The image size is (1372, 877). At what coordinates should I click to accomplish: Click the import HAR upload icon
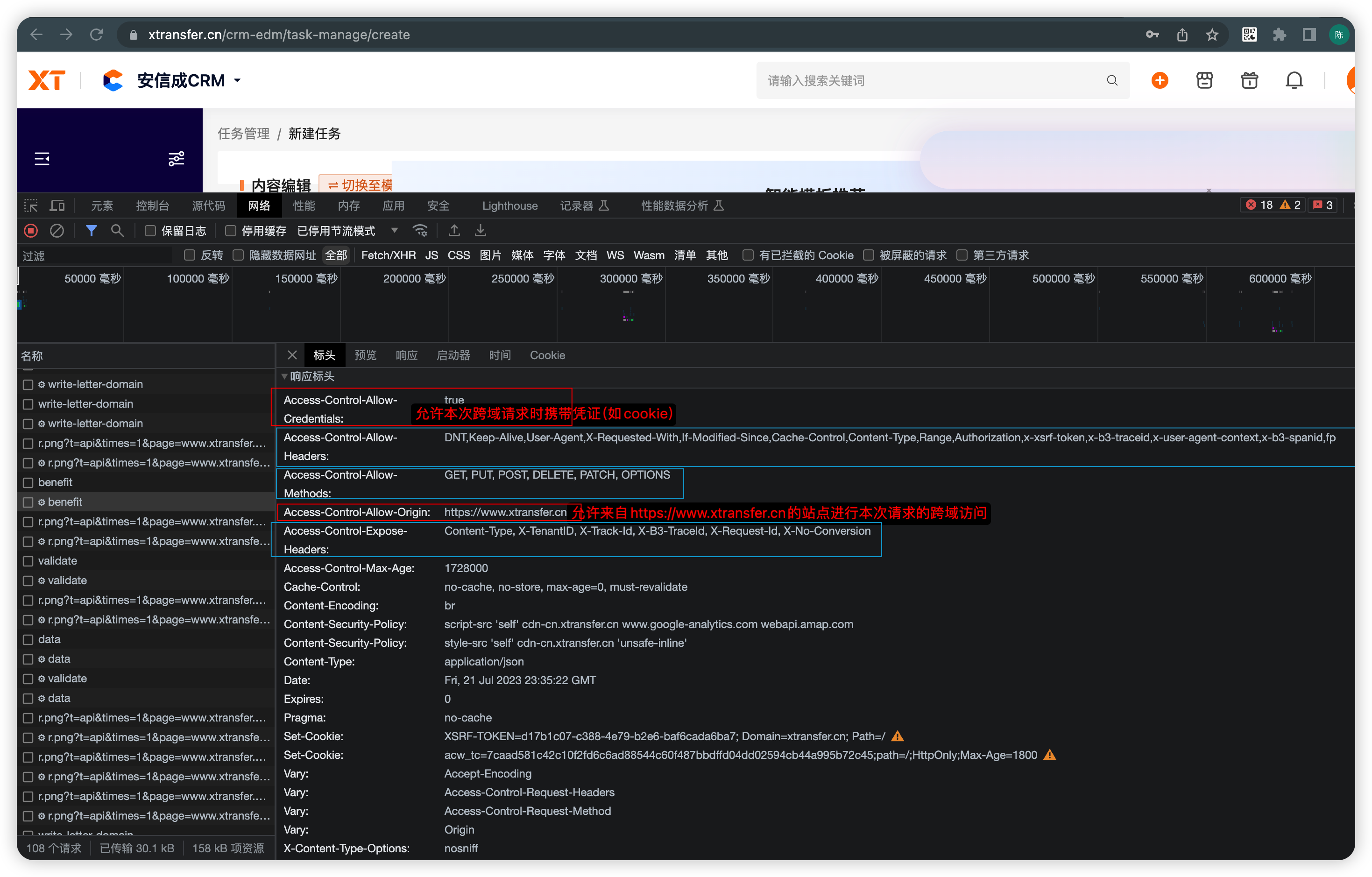pos(454,231)
